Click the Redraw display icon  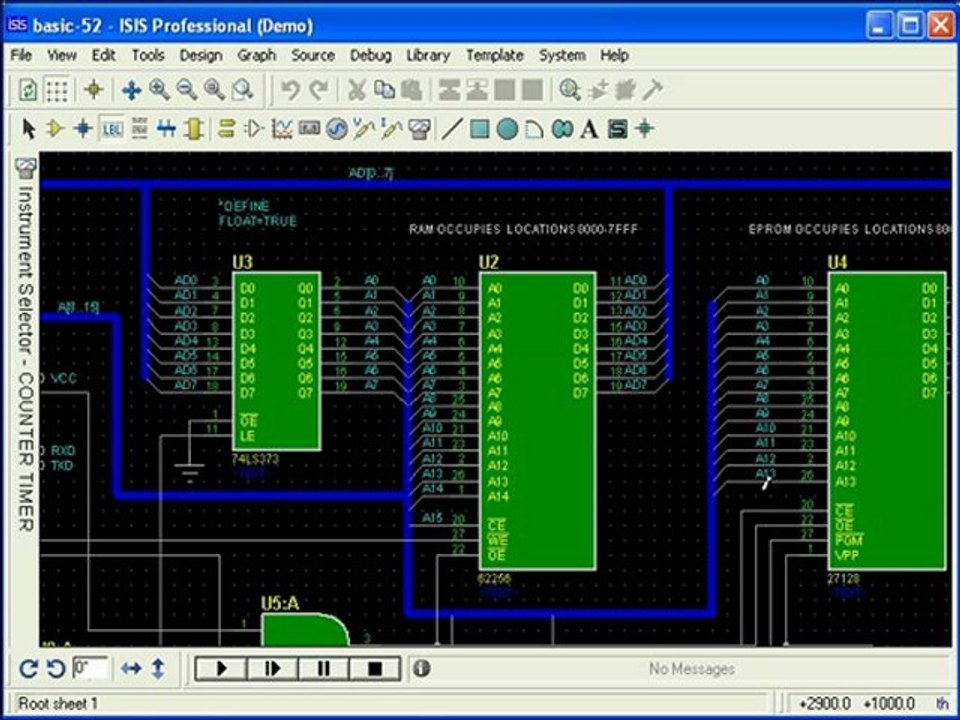click(28, 90)
